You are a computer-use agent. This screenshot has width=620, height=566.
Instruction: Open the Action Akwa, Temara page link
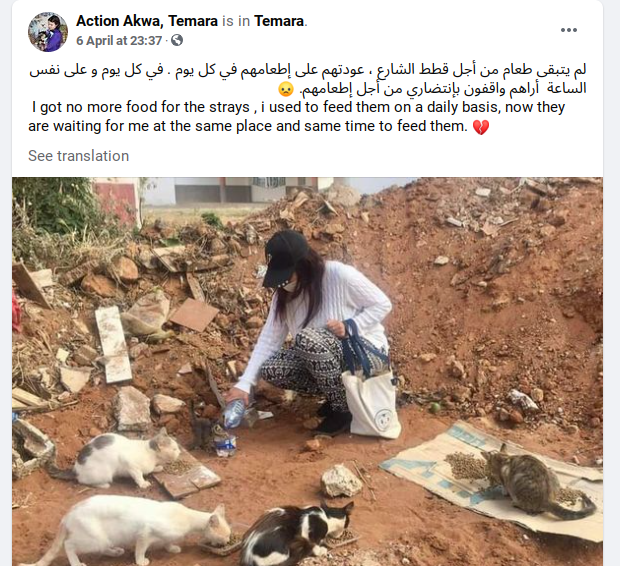click(147, 21)
